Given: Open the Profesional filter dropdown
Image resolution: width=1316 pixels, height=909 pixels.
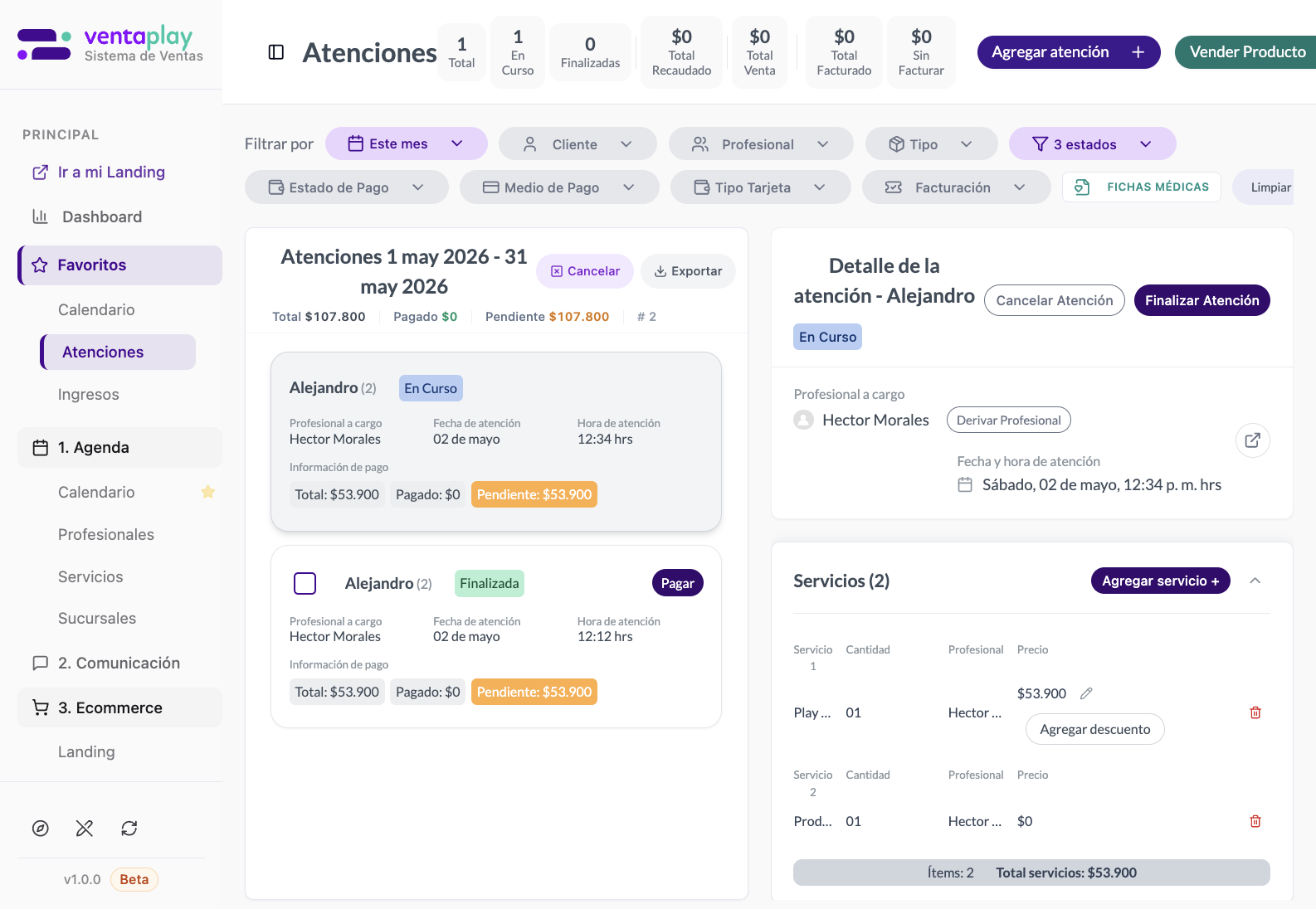Looking at the screenshot, I should 761,144.
